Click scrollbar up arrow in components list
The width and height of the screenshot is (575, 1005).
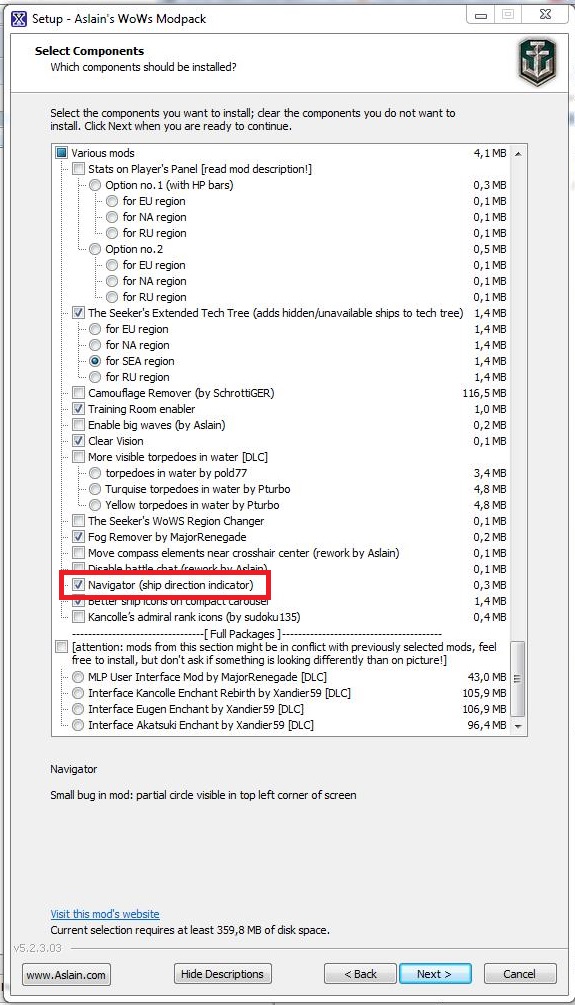click(518, 154)
